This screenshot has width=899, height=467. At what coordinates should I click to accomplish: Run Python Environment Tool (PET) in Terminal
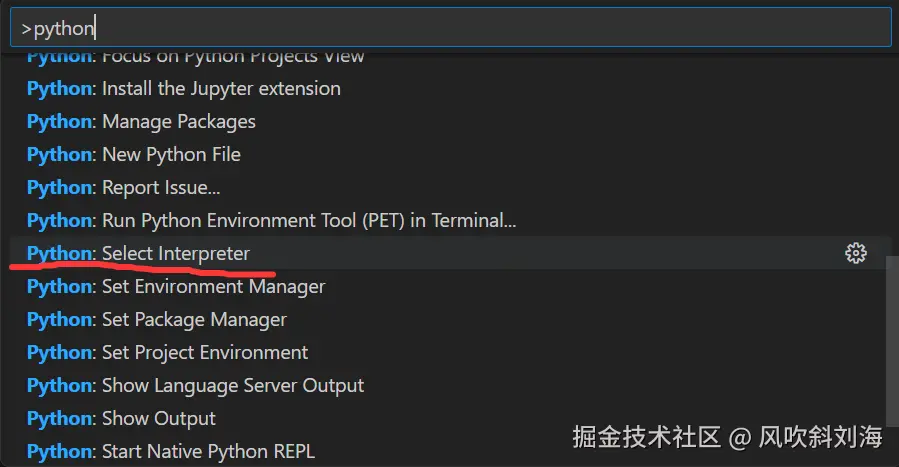point(271,220)
